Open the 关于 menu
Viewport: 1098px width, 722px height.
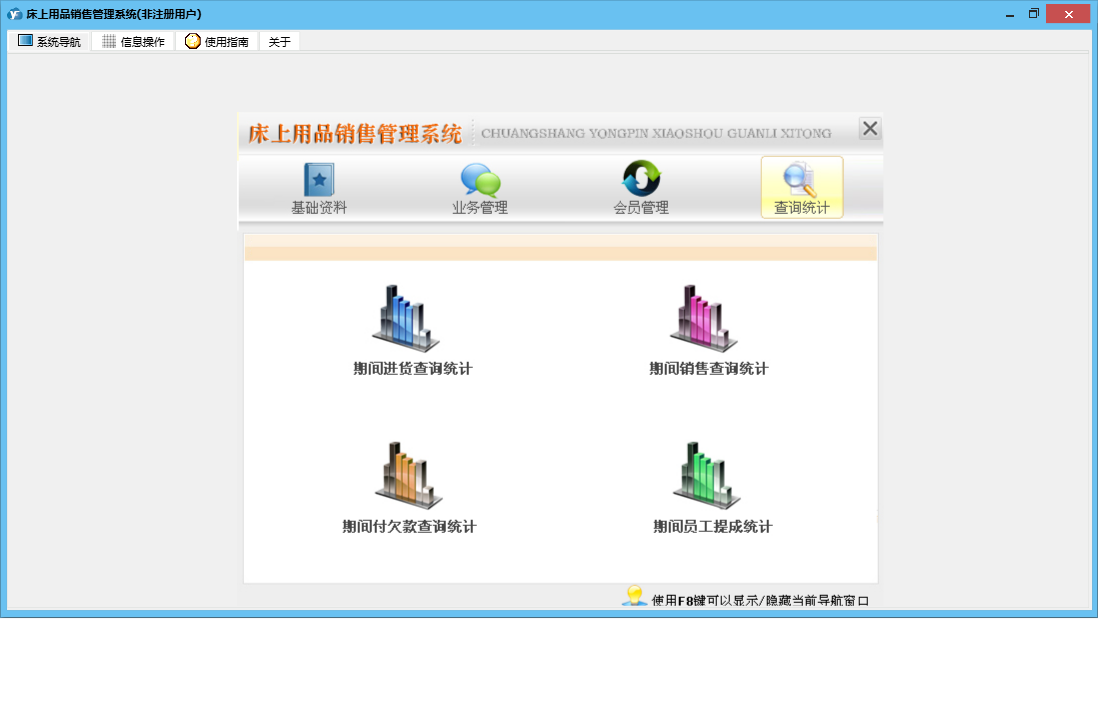click(x=279, y=42)
